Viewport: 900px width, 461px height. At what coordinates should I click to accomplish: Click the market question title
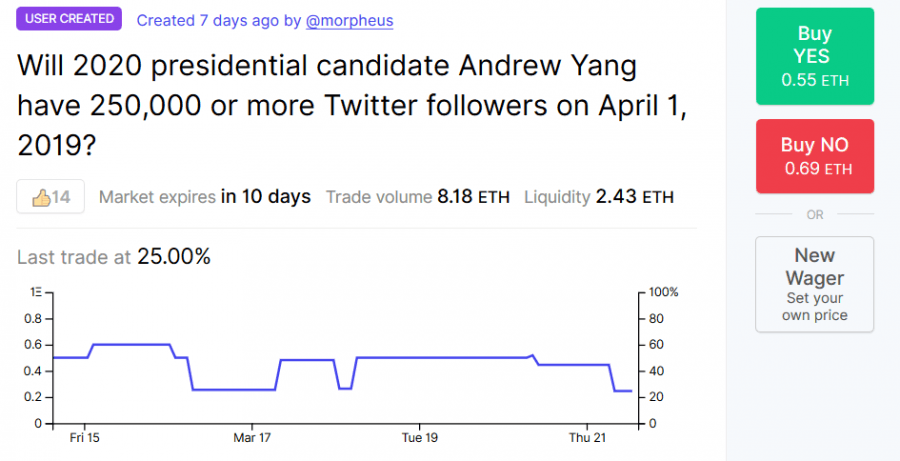pyautogui.click(x=352, y=107)
